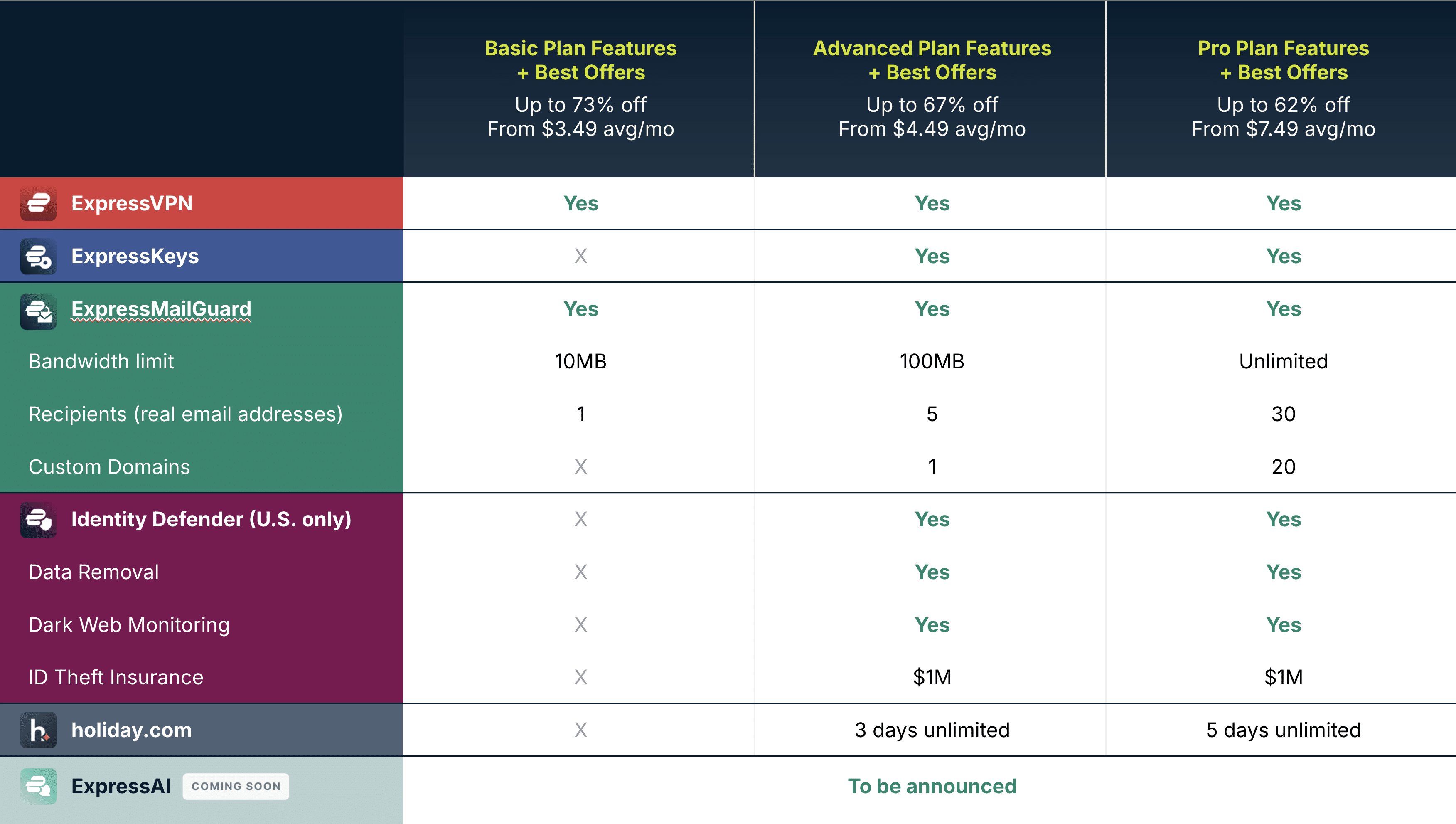Click the holiday.com 'h' icon
The image size is (1456, 824).
[x=39, y=730]
